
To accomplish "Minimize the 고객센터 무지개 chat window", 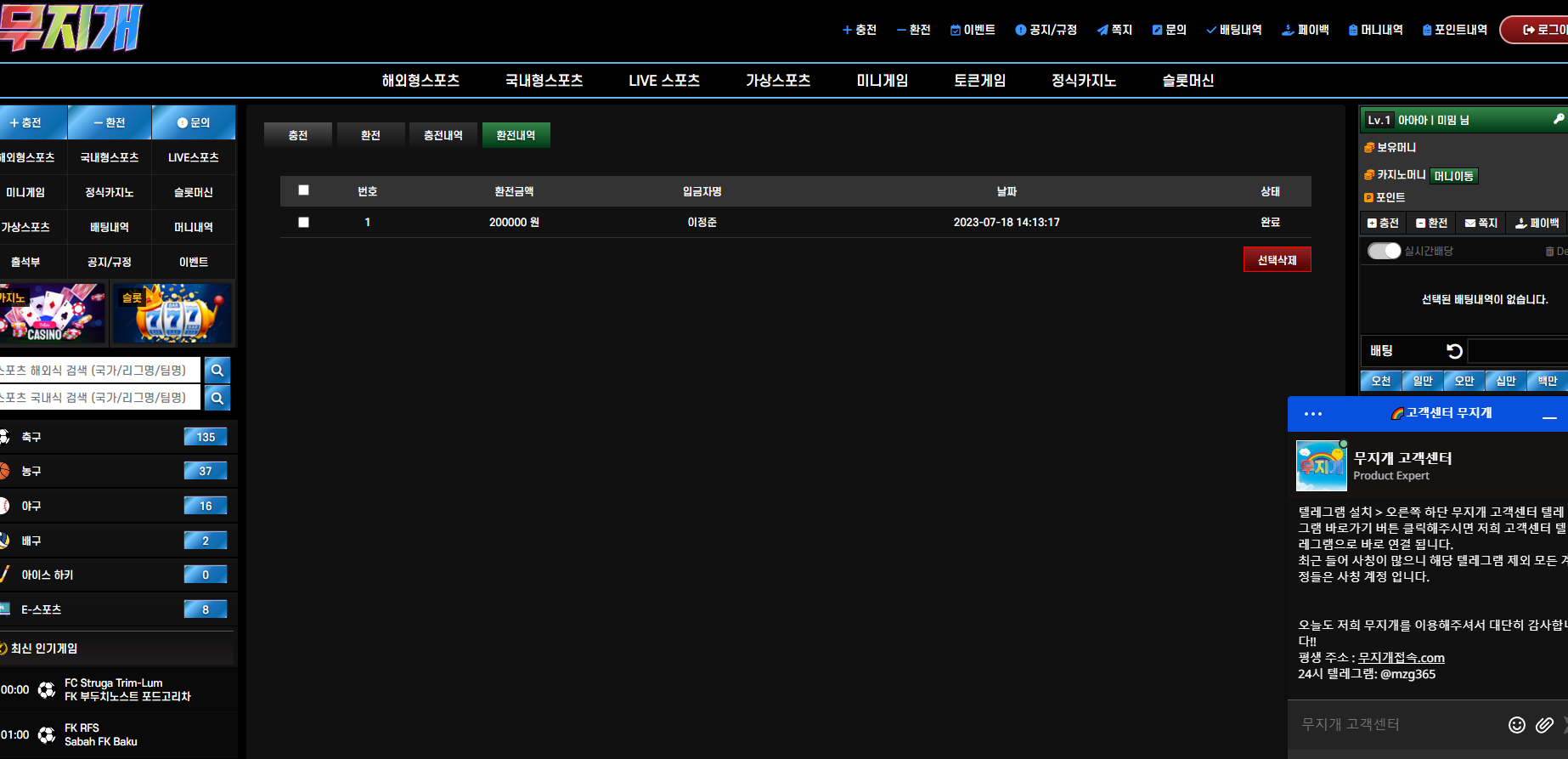I will tap(1549, 416).
